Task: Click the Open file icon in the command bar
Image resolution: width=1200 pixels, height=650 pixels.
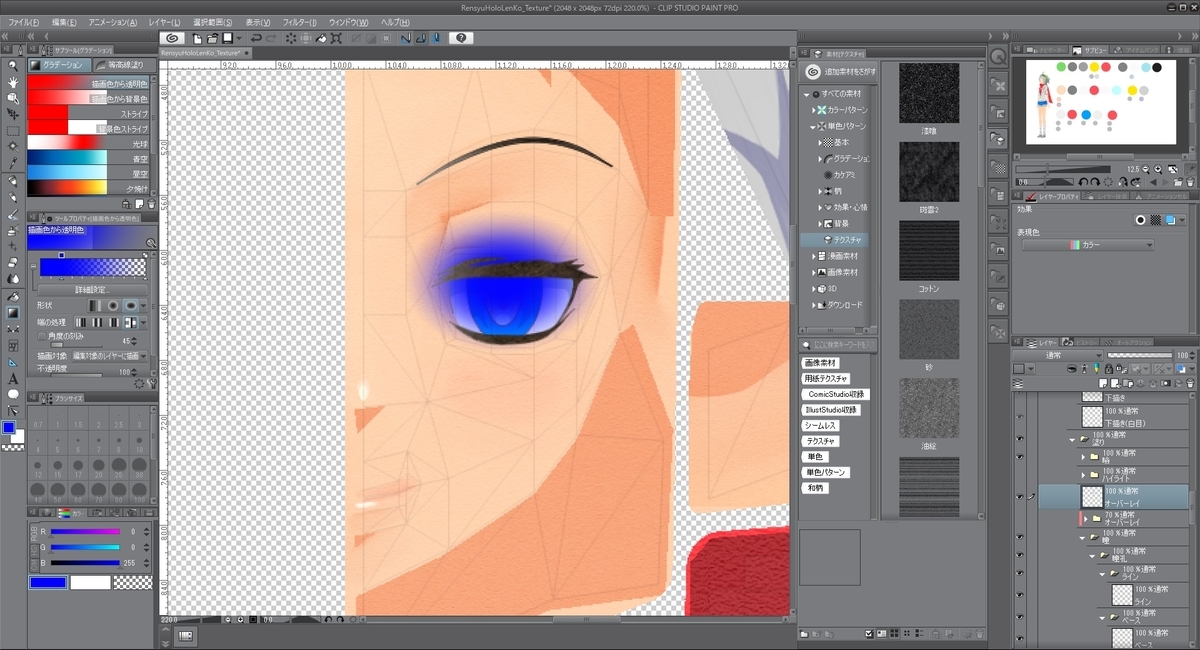Action: click(x=213, y=38)
